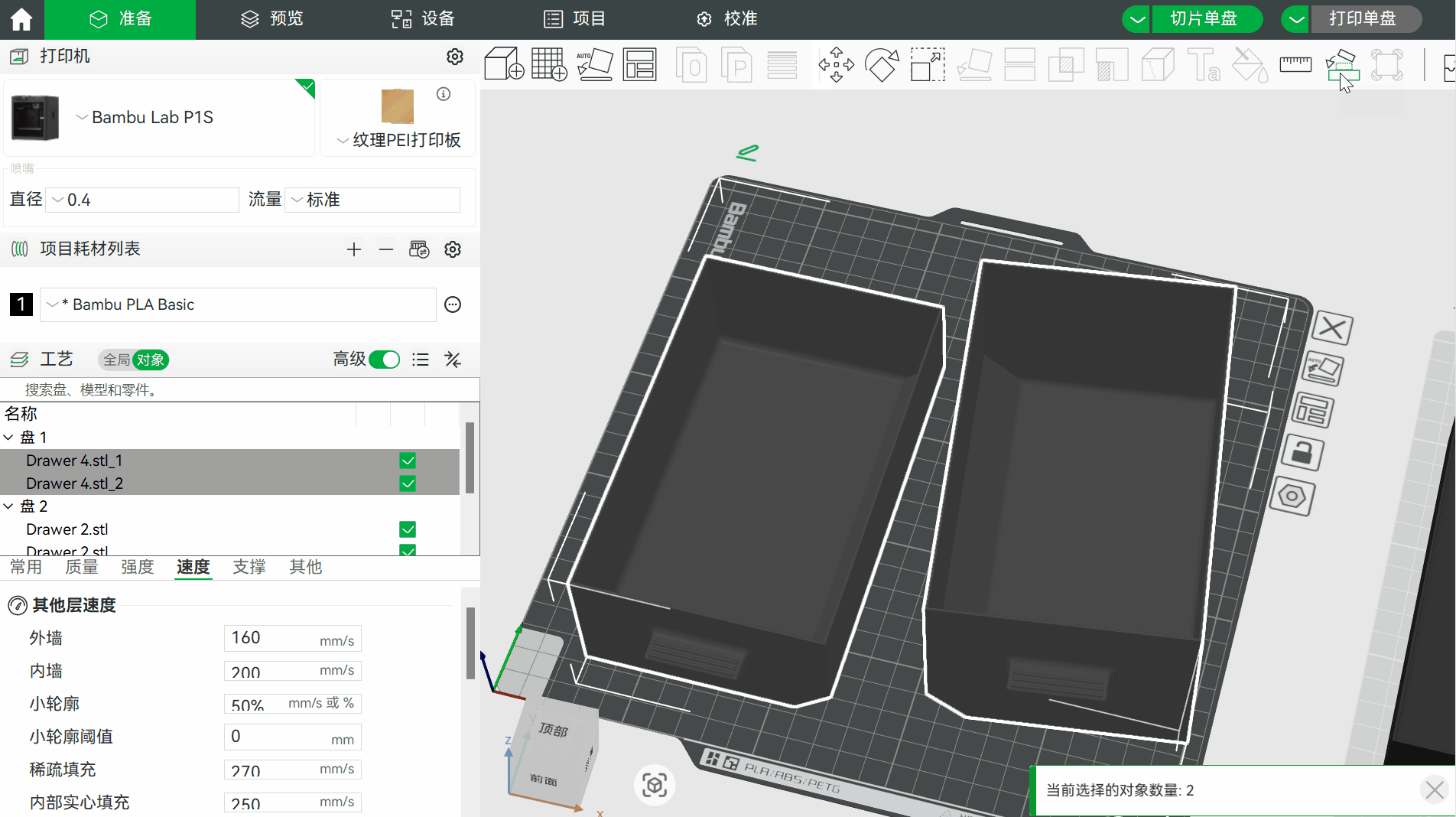Switch to the 预览 tab
This screenshot has width=1456, height=817.
point(271,19)
